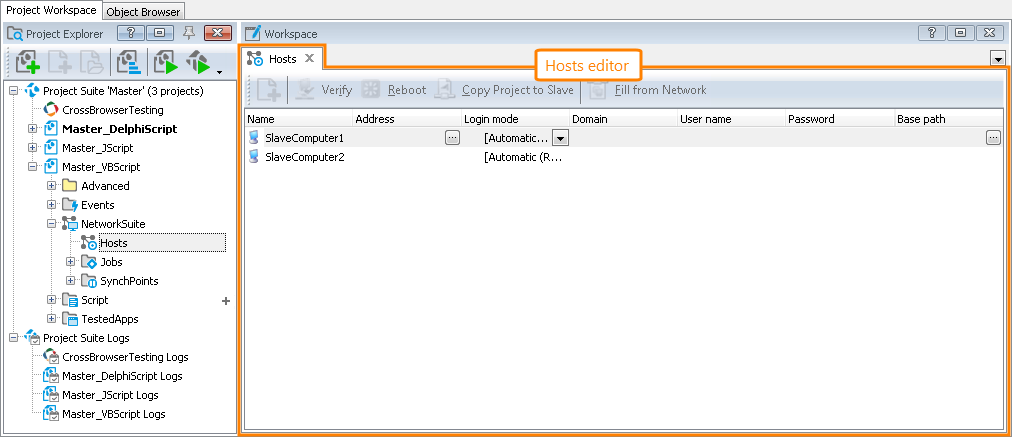Screen dimensions: 1012x438
Task: Open the workspace tab list dropdown arrow
Action: click(998, 59)
